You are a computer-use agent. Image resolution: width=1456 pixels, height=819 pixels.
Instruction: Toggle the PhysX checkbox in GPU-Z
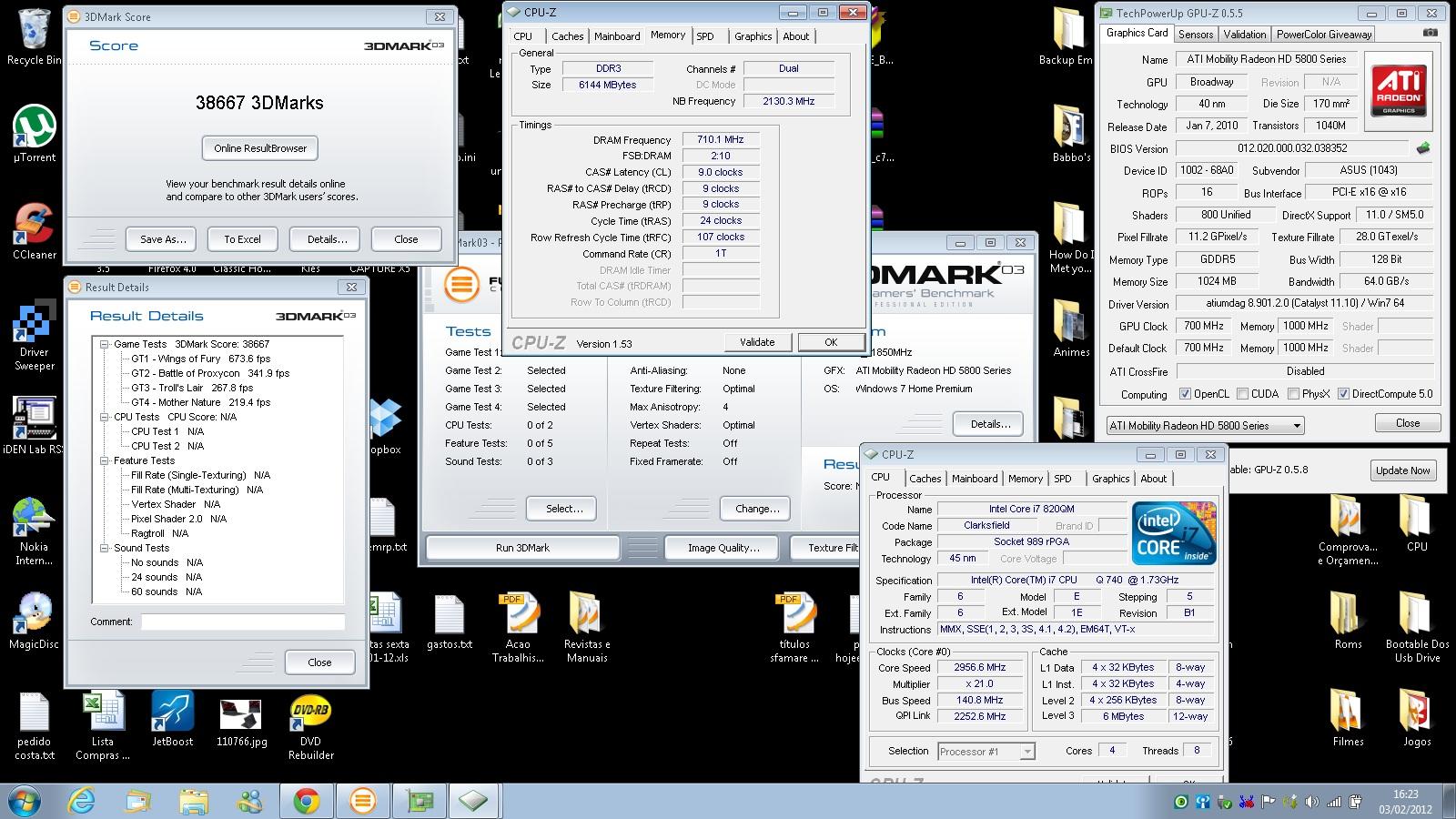coord(1293,394)
